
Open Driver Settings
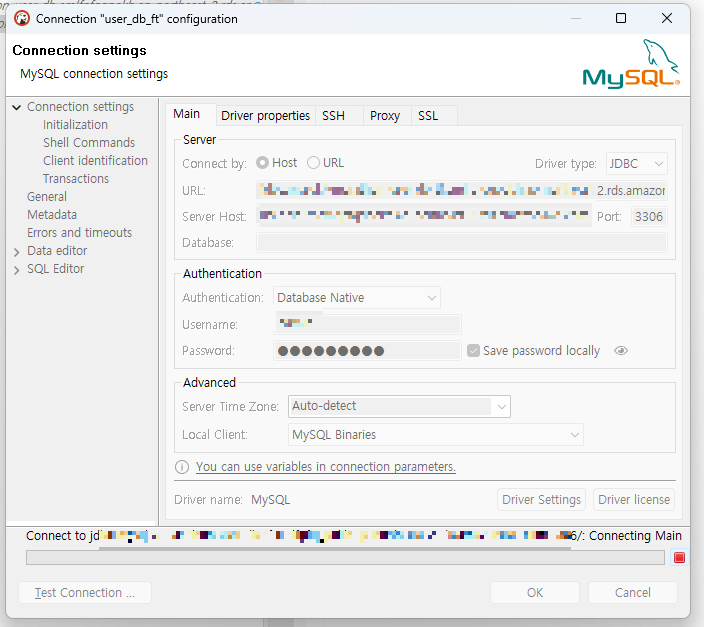point(541,499)
